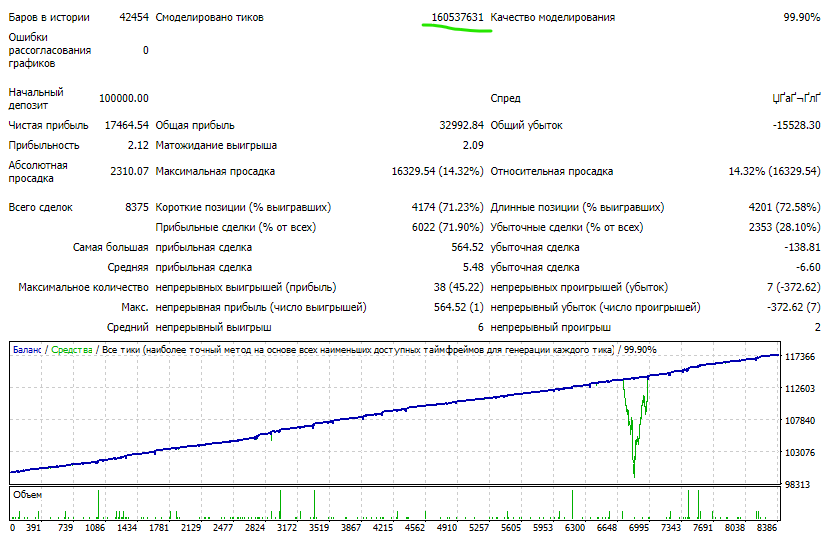Select the modeling quality value 99.90%
This screenshot has height=541, width=840.
(802, 17)
